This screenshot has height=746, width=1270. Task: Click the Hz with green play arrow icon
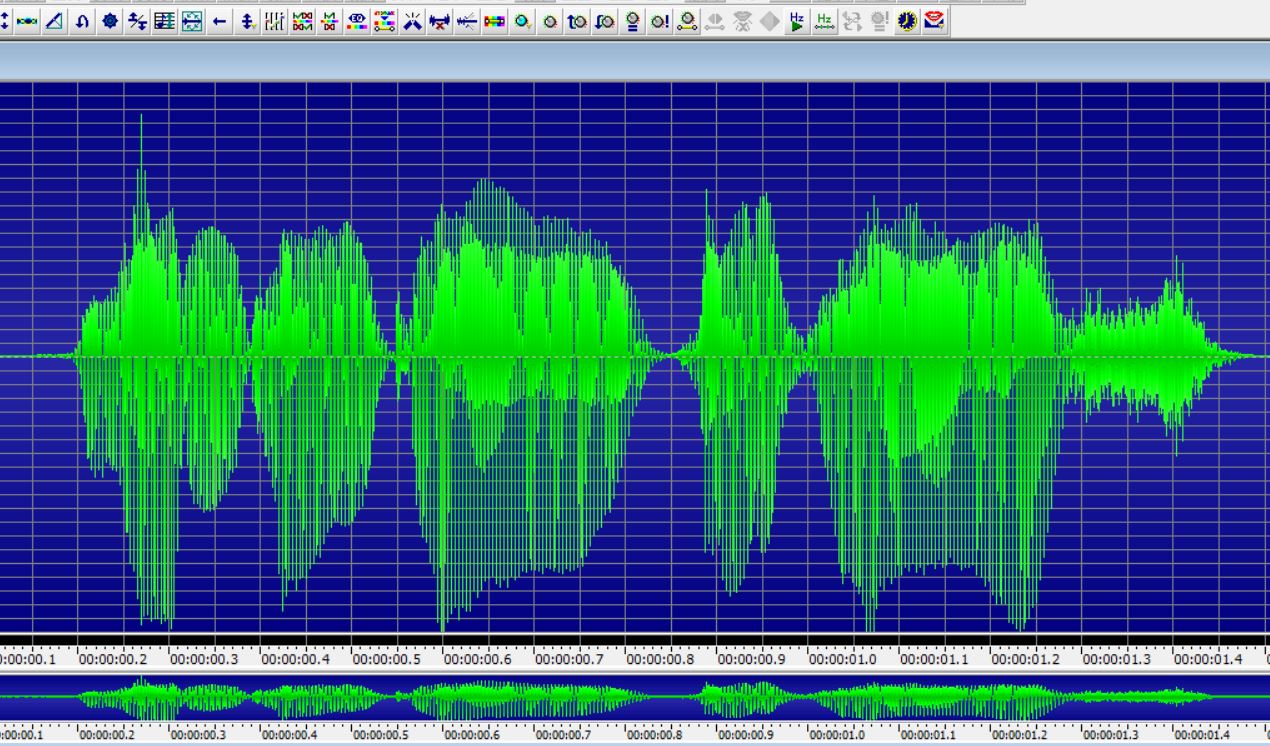pyautogui.click(x=796, y=21)
